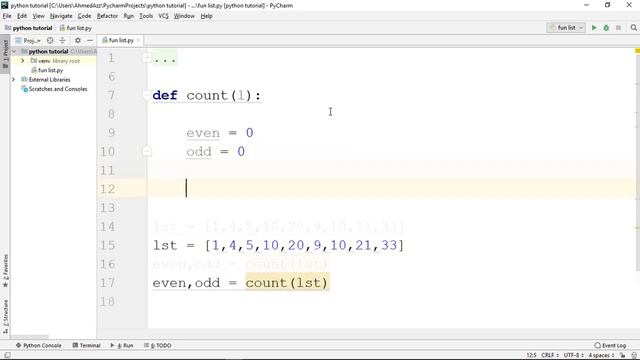Viewport: 640px width, 360px height.
Task: Hide the Project tool window
Action: 90,40
